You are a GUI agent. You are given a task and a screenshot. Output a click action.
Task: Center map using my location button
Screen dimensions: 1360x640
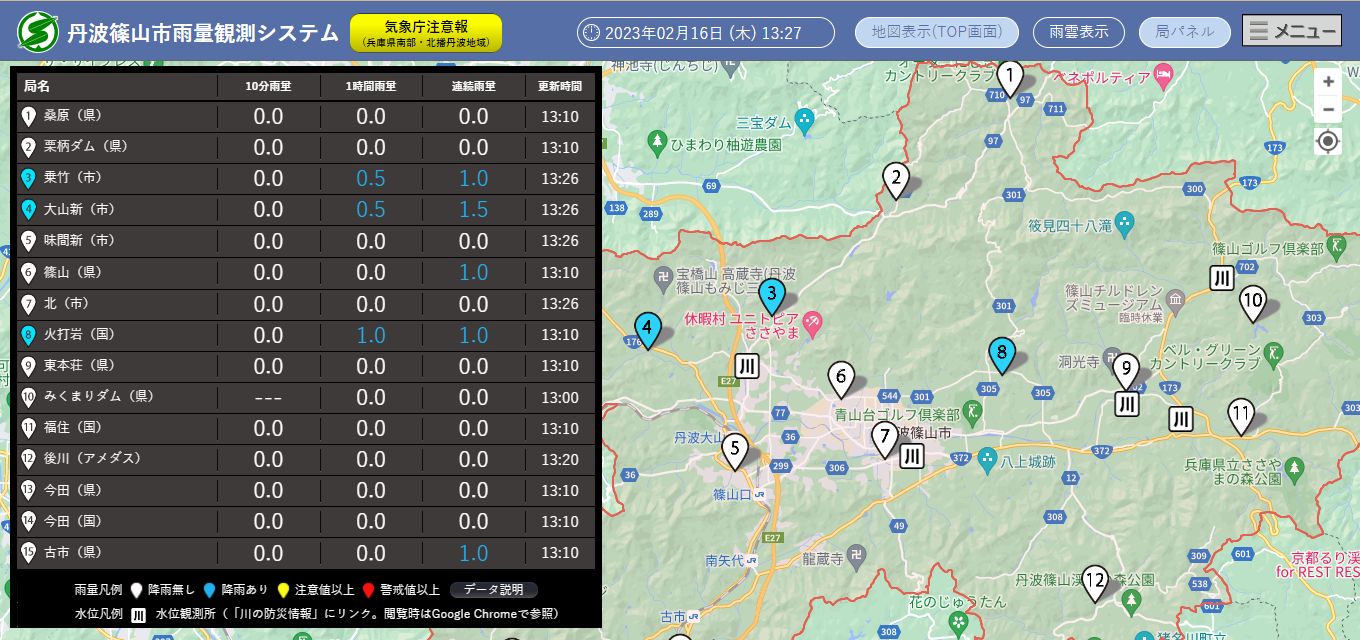pos(1327,142)
